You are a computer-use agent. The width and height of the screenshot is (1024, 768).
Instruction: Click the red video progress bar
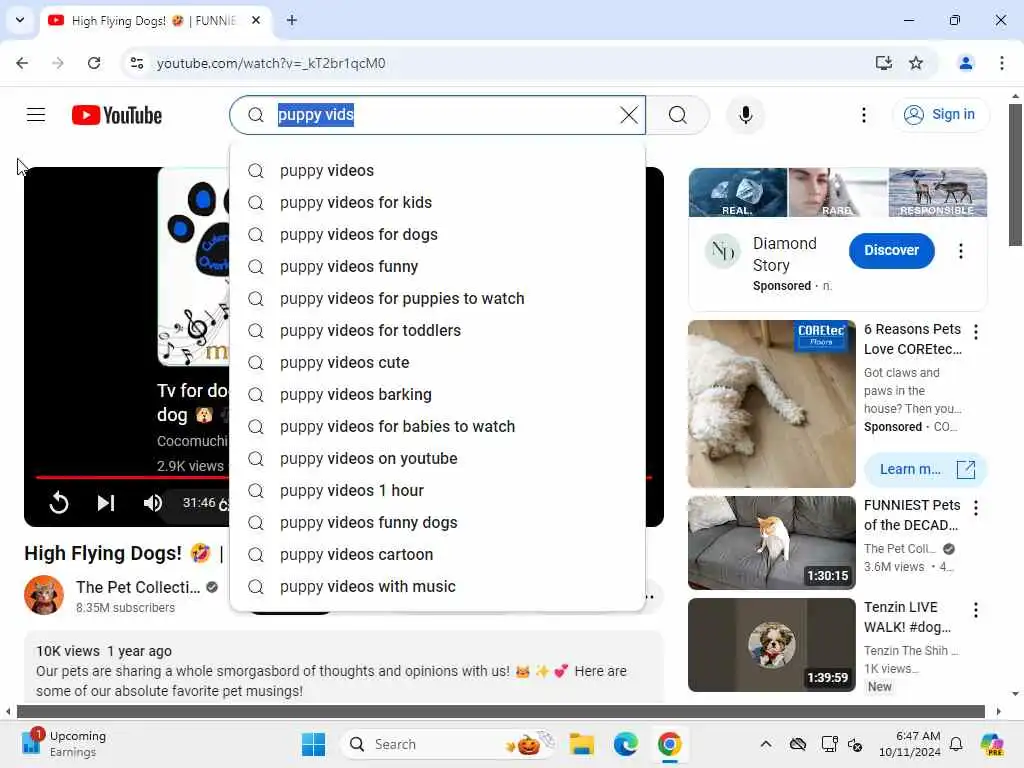(x=133, y=477)
